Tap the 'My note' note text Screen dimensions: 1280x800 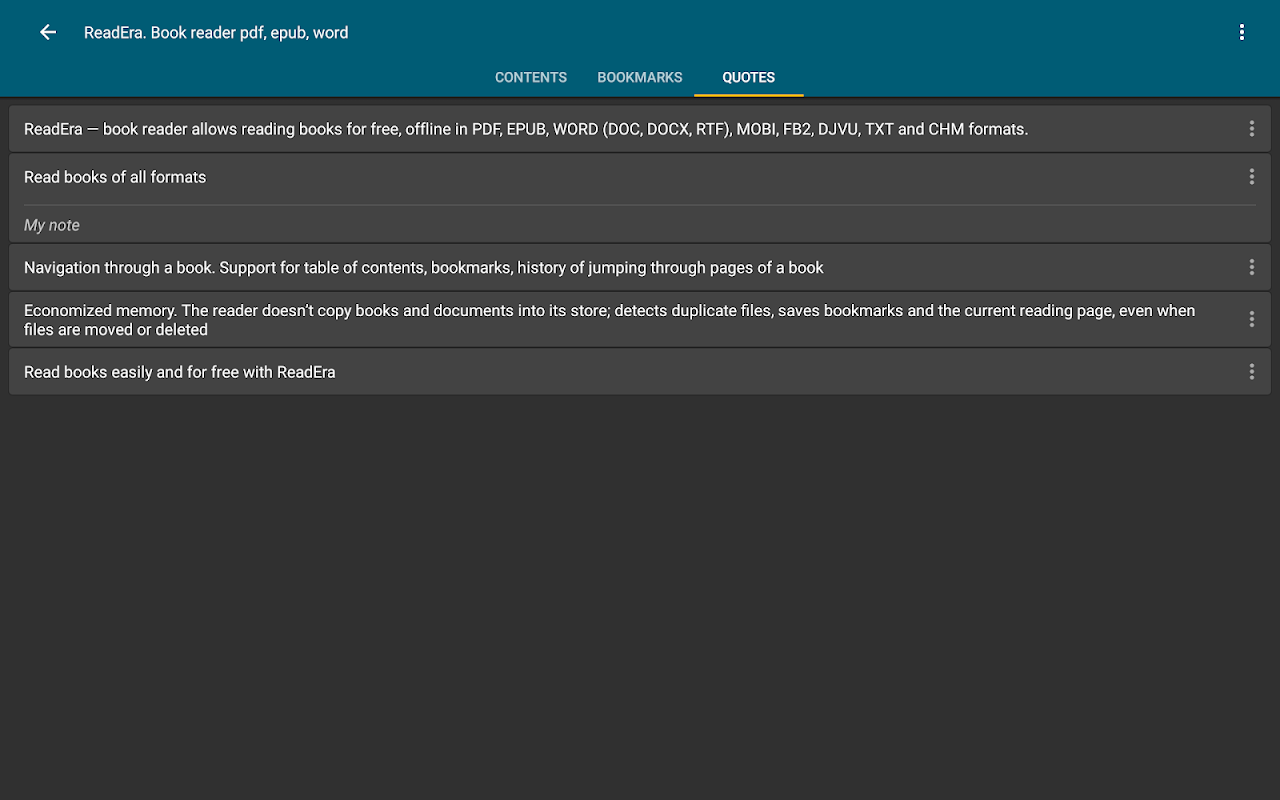52,225
